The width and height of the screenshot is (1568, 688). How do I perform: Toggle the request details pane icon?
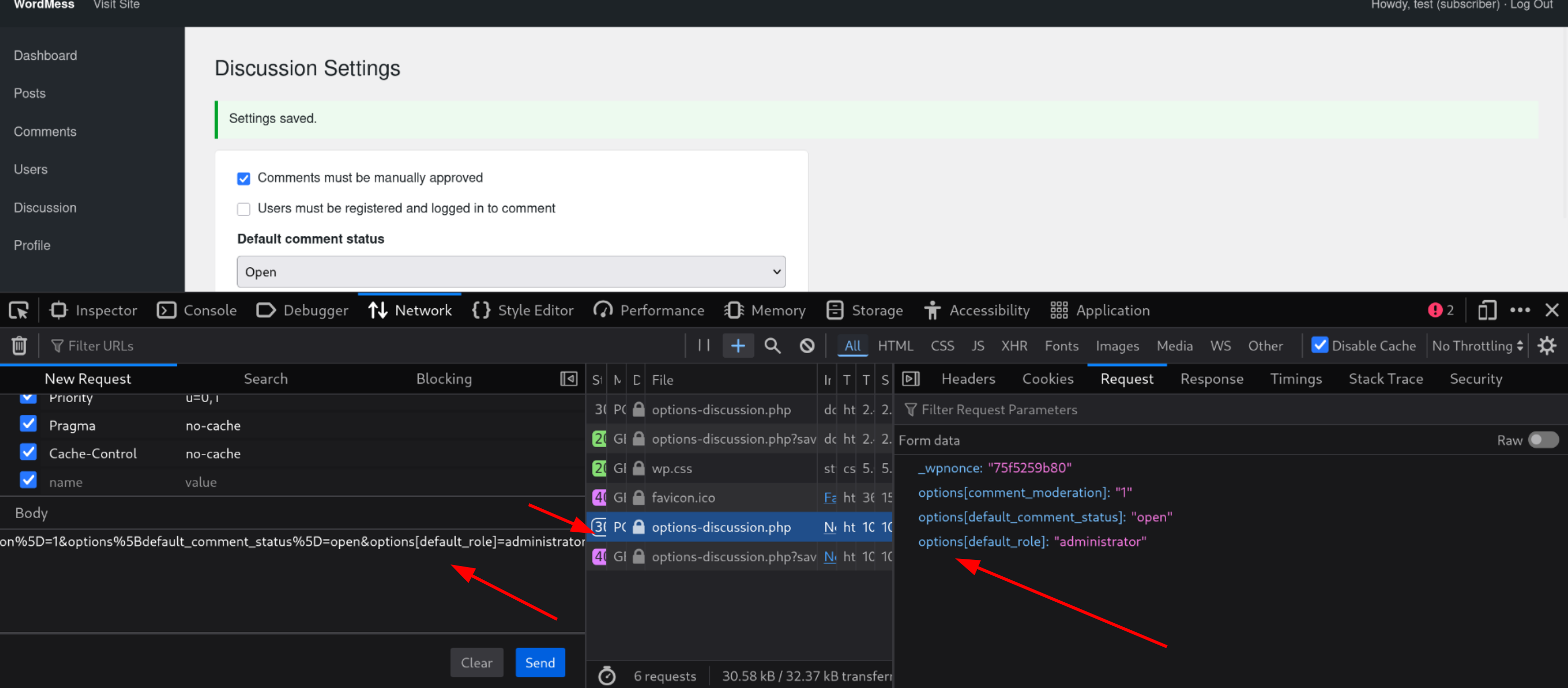click(x=910, y=379)
